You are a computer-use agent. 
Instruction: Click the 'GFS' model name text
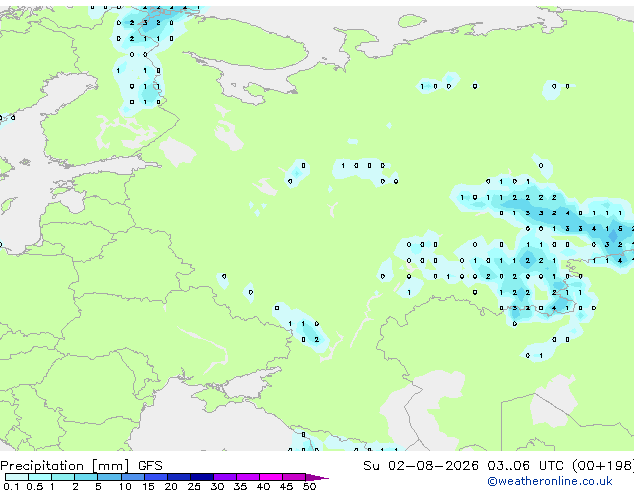point(150,466)
